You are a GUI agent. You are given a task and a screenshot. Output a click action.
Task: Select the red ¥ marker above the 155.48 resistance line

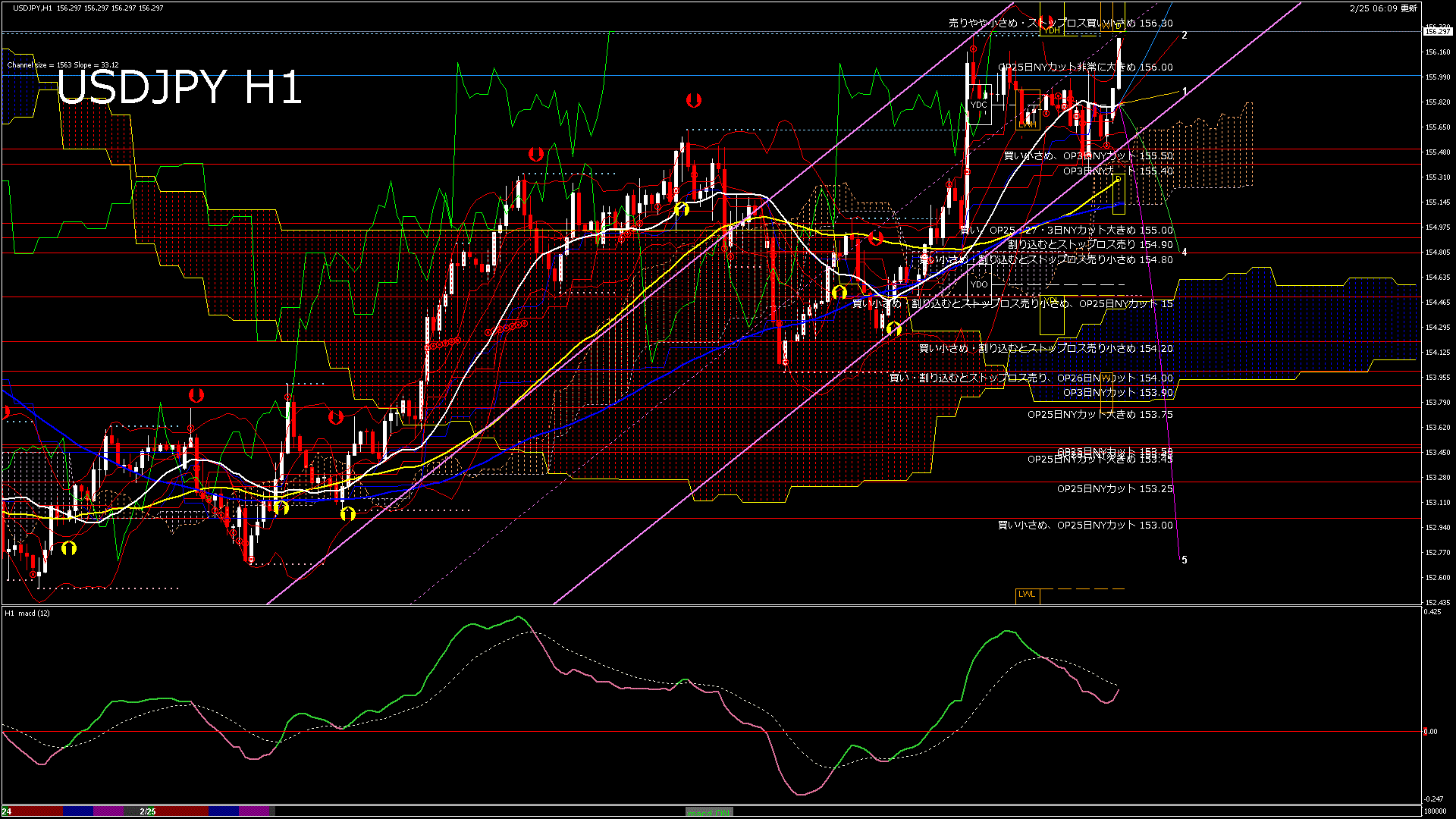(537, 155)
